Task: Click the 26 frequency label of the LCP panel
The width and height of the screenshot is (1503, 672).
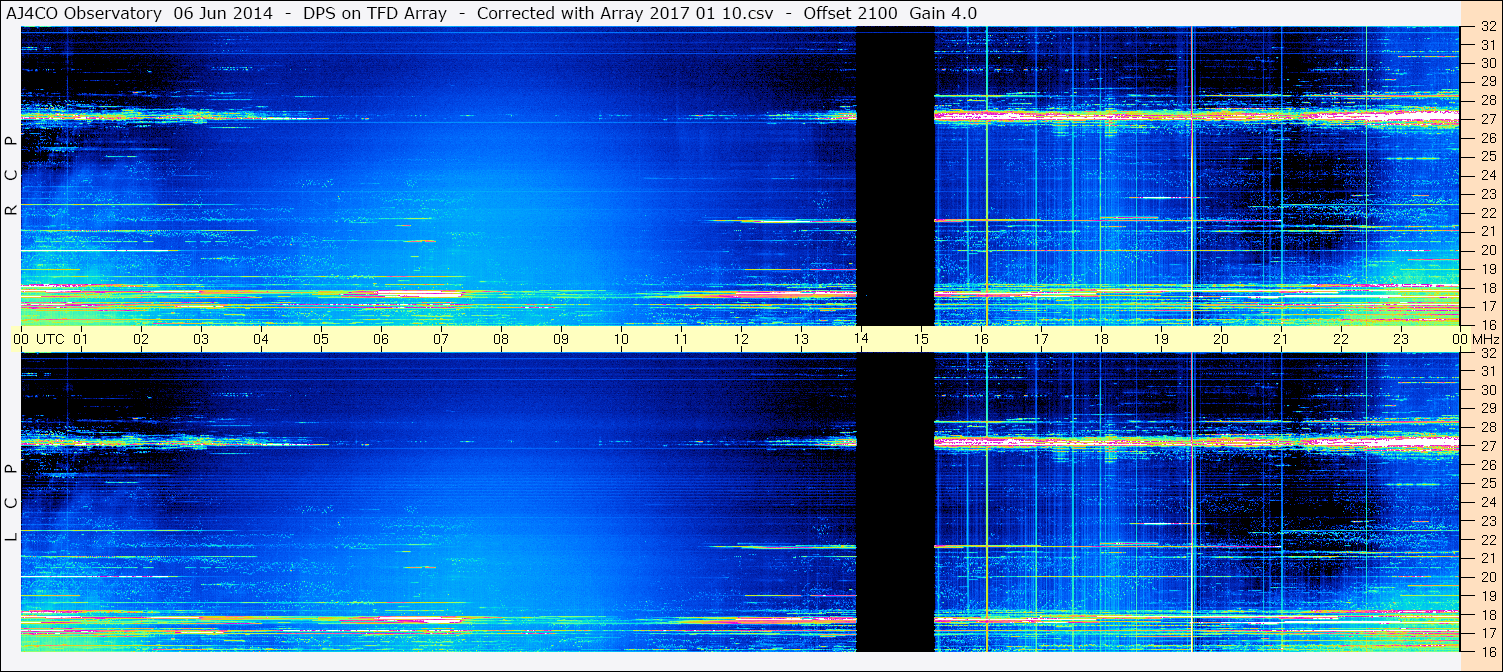Action: pyautogui.click(x=1487, y=465)
